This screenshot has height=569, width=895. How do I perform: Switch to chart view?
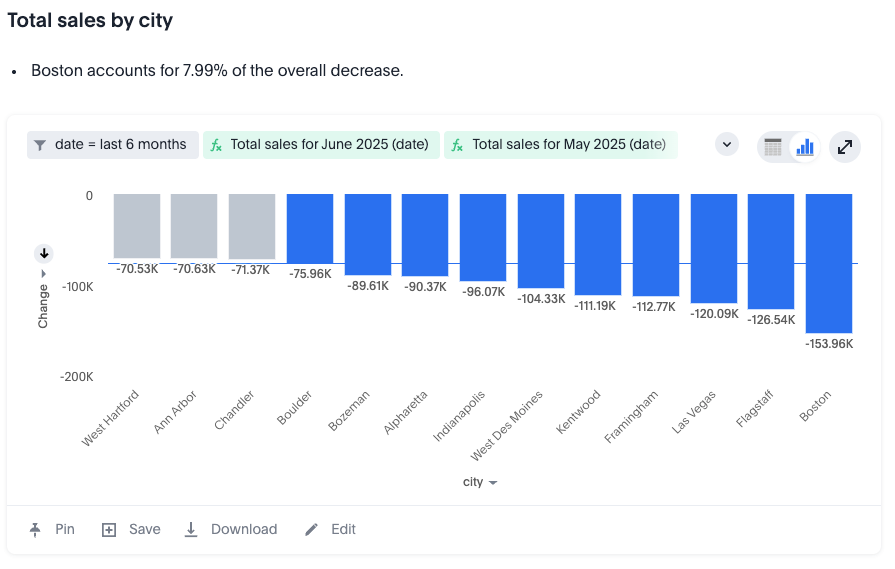tap(804, 147)
